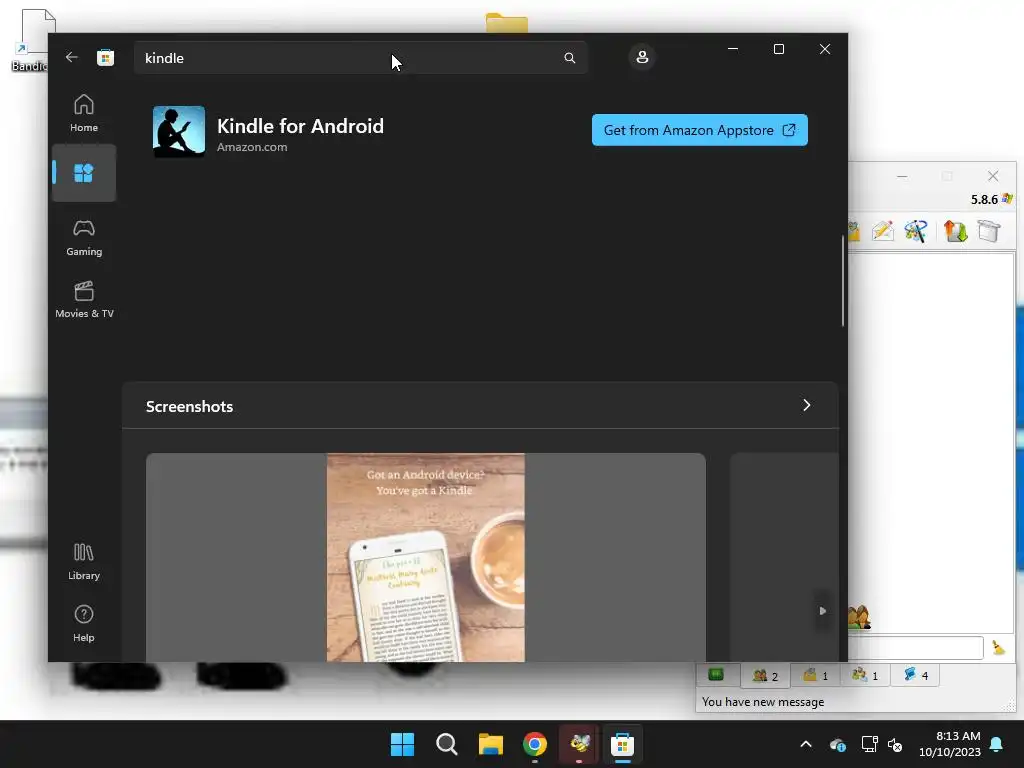This screenshot has width=1024, height=768.
Task: Select the mail tab showing 1 in messenger
Action: [815, 675]
